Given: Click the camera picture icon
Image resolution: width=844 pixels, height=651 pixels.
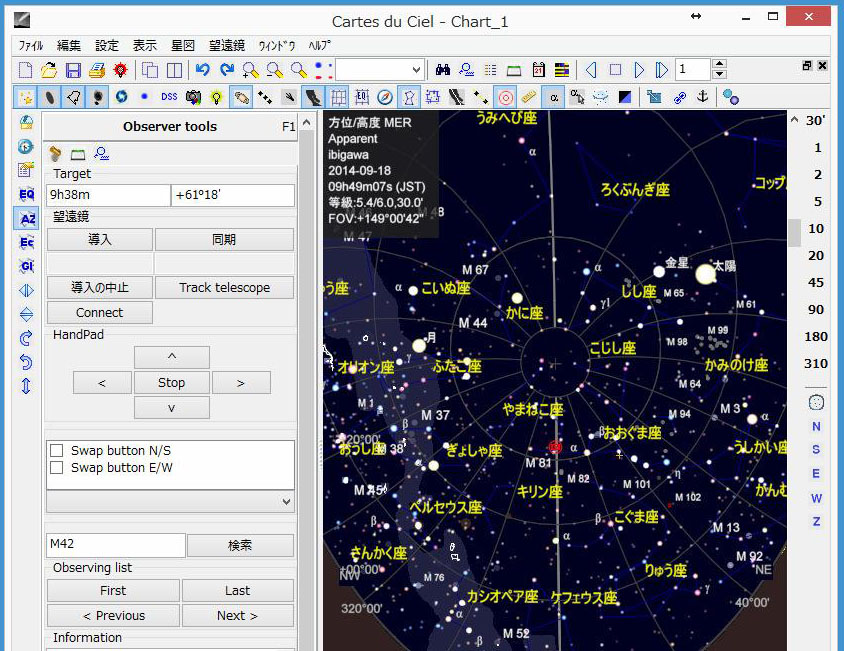Looking at the screenshot, I should (x=193, y=97).
